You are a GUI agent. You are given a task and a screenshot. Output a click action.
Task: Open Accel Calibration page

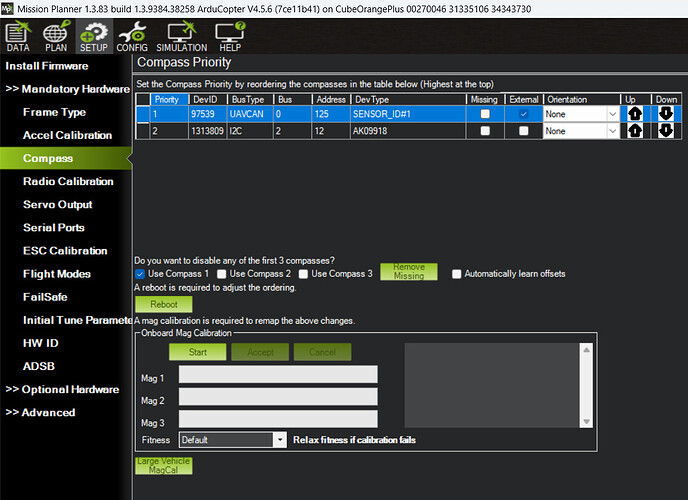pos(67,136)
